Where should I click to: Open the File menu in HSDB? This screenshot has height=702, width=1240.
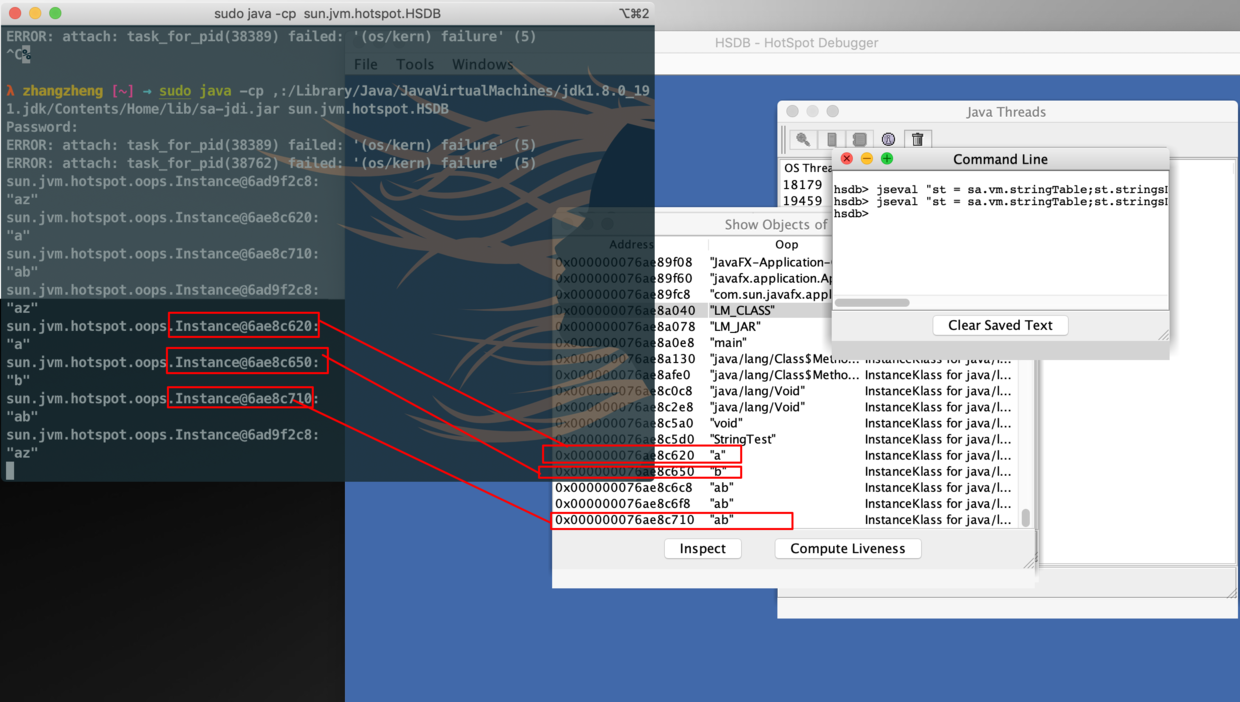(366, 64)
